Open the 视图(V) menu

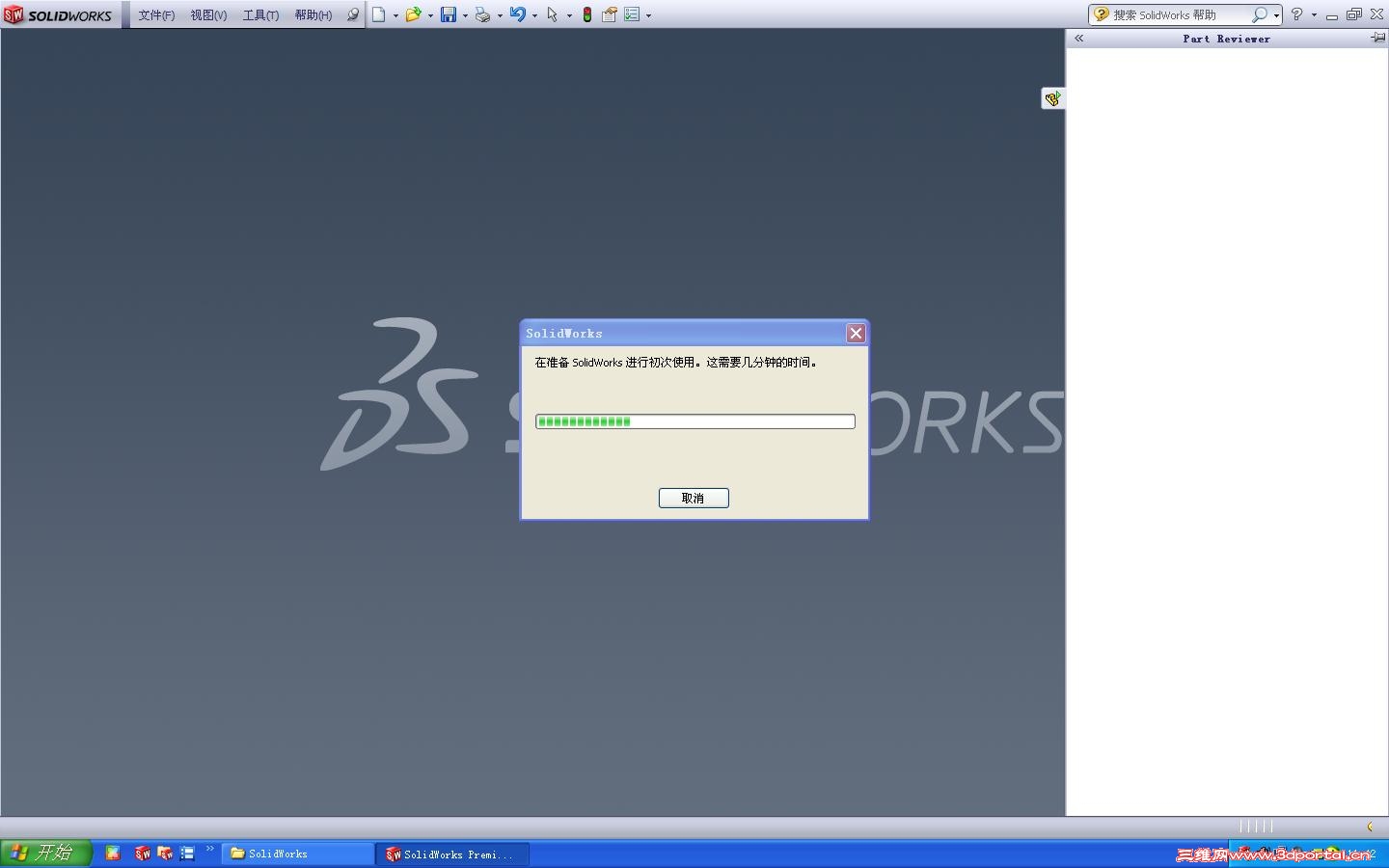tap(208, 15)
